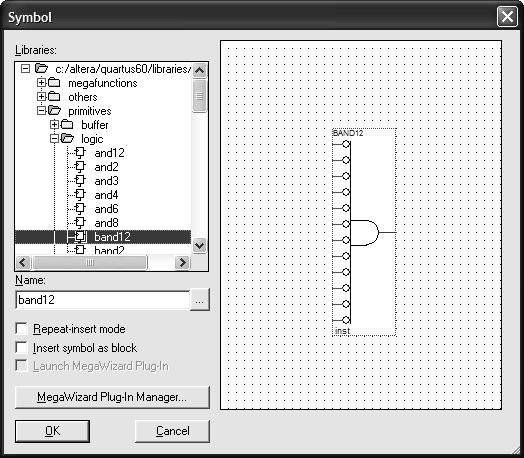
Task: Confirm with the OK button
Action: [x=52, y=431]
